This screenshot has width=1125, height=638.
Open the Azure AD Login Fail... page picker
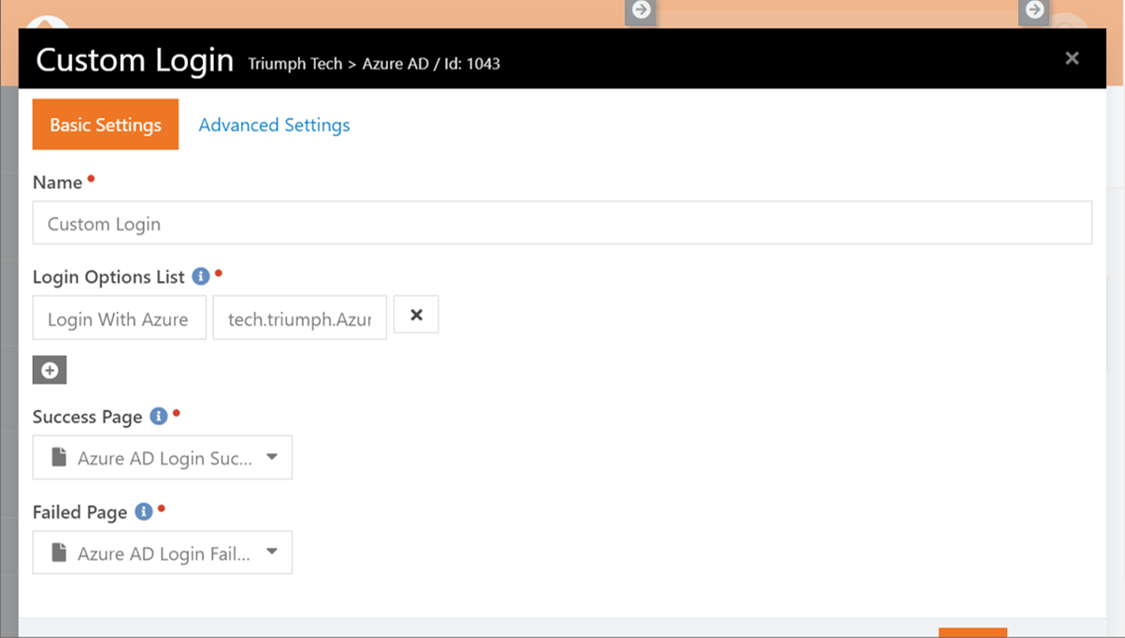coord(162,552)
